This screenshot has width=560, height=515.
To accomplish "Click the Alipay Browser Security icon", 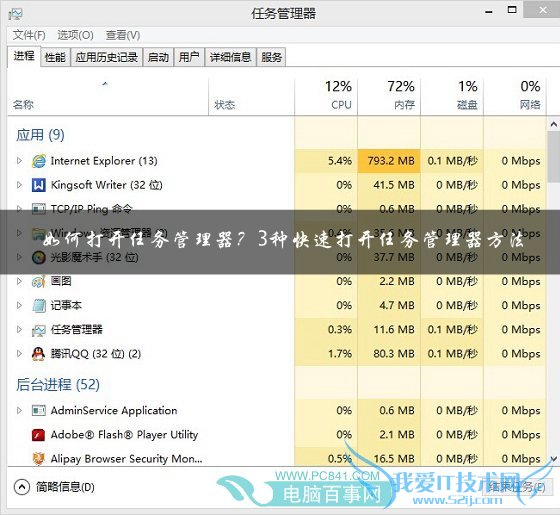I will pyautogui.click(x=39, y=459).
